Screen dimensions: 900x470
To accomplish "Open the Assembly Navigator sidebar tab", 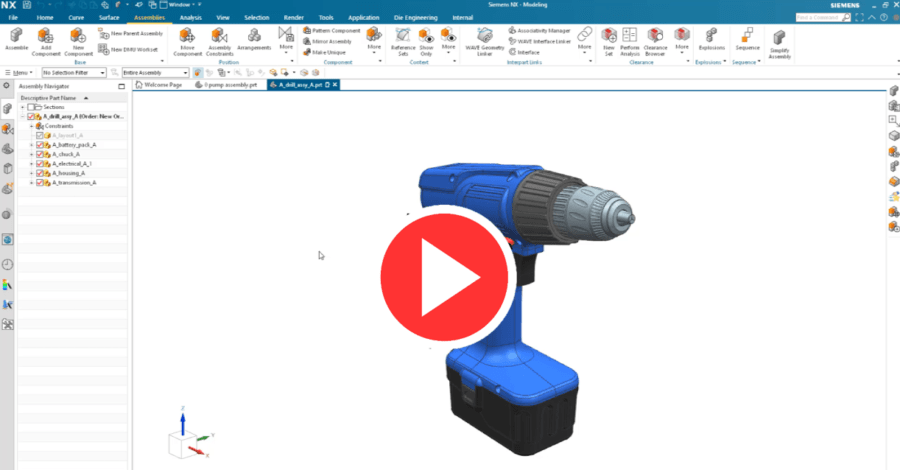I will 7,109.
